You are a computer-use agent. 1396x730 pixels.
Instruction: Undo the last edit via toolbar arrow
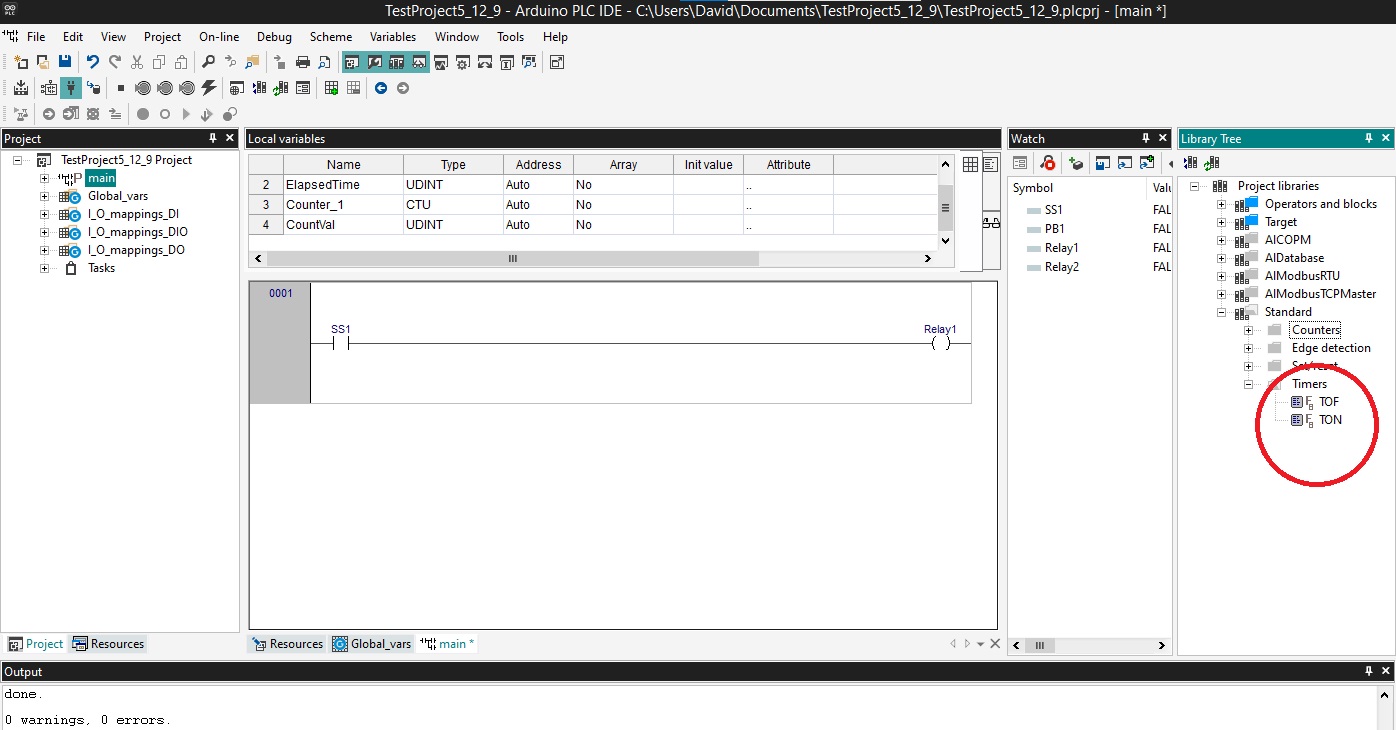(x=92, y=62)
